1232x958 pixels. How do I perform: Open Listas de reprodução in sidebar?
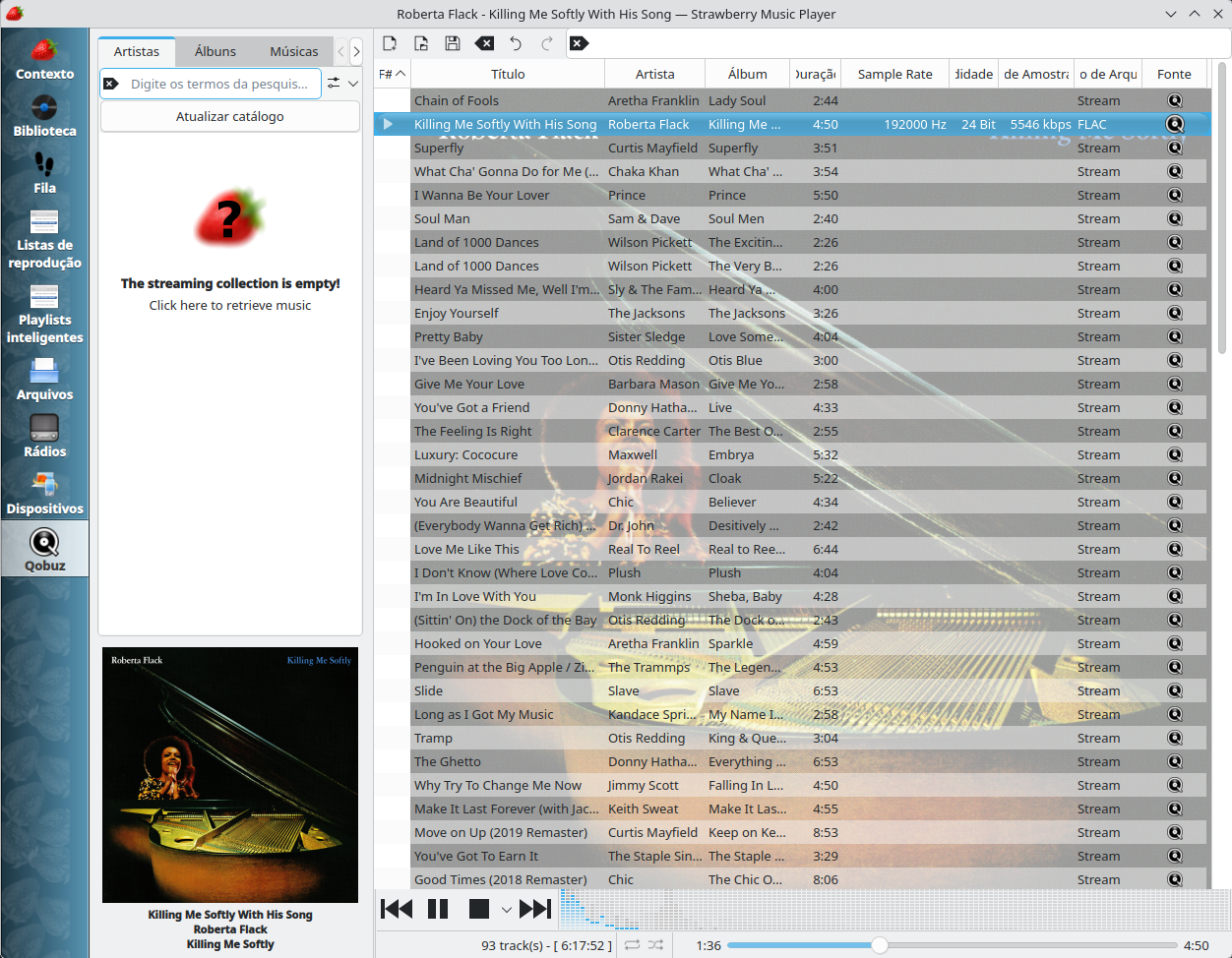point(44,239)
